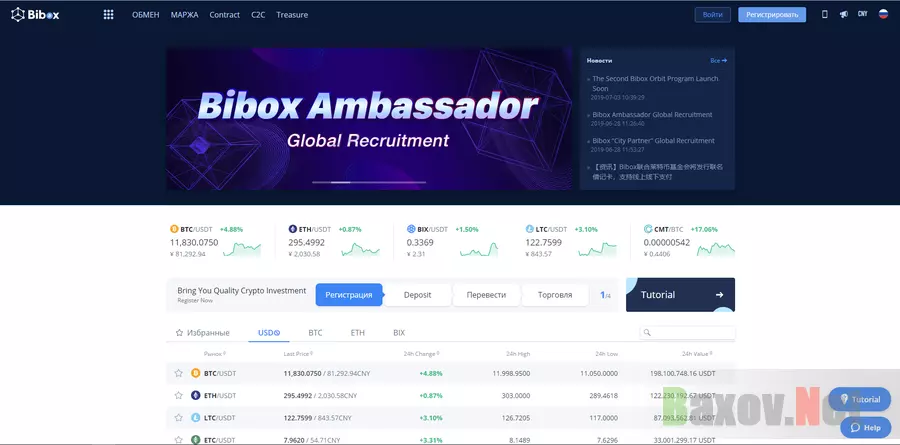Click the market search input field

point(687,332)
